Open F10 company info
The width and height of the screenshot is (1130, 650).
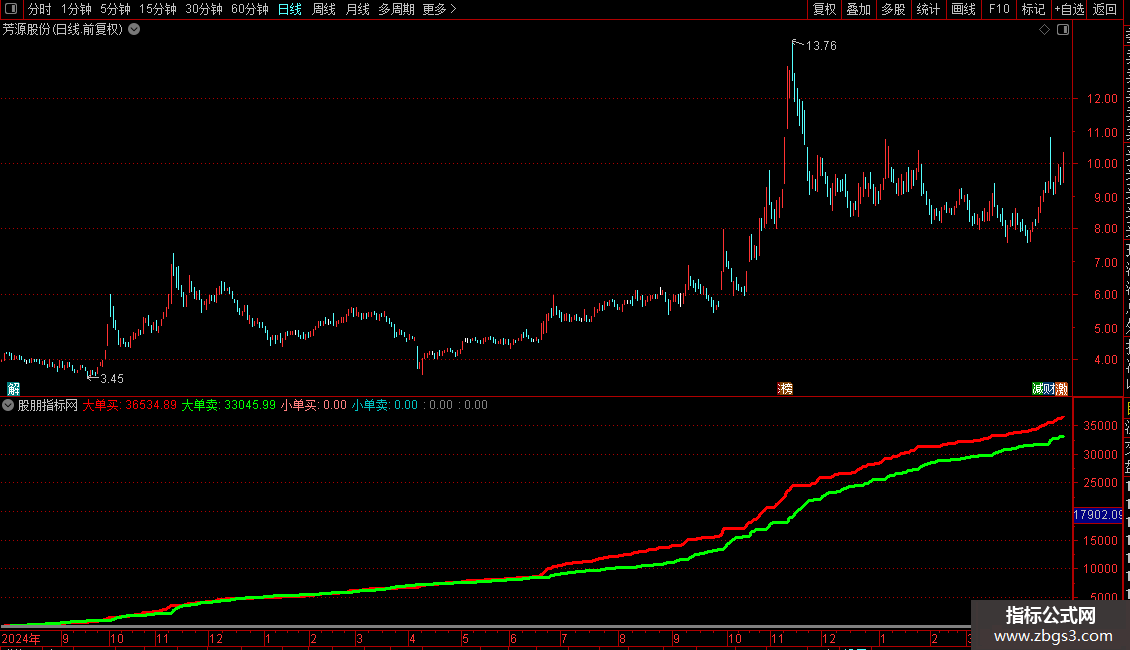999,9
